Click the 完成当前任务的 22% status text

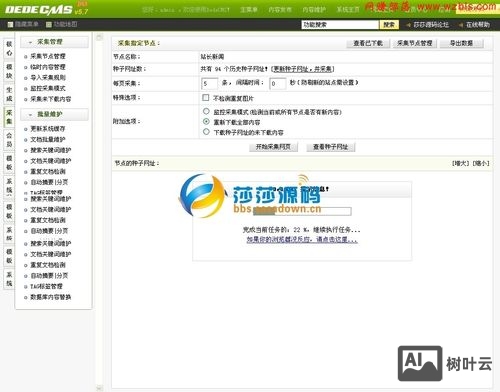coord(302,230)
